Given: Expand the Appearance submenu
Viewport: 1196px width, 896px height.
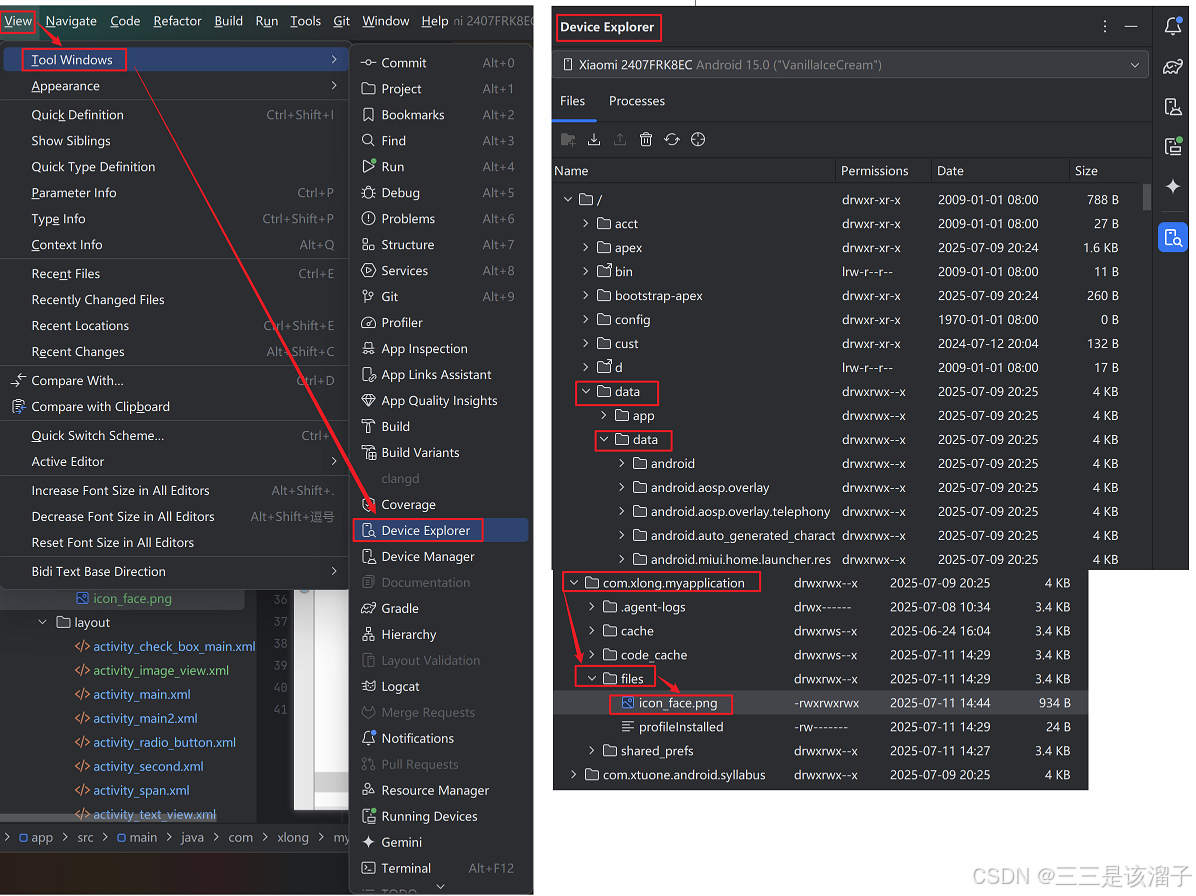Looking at the screenshot, I should coord(175,85).
